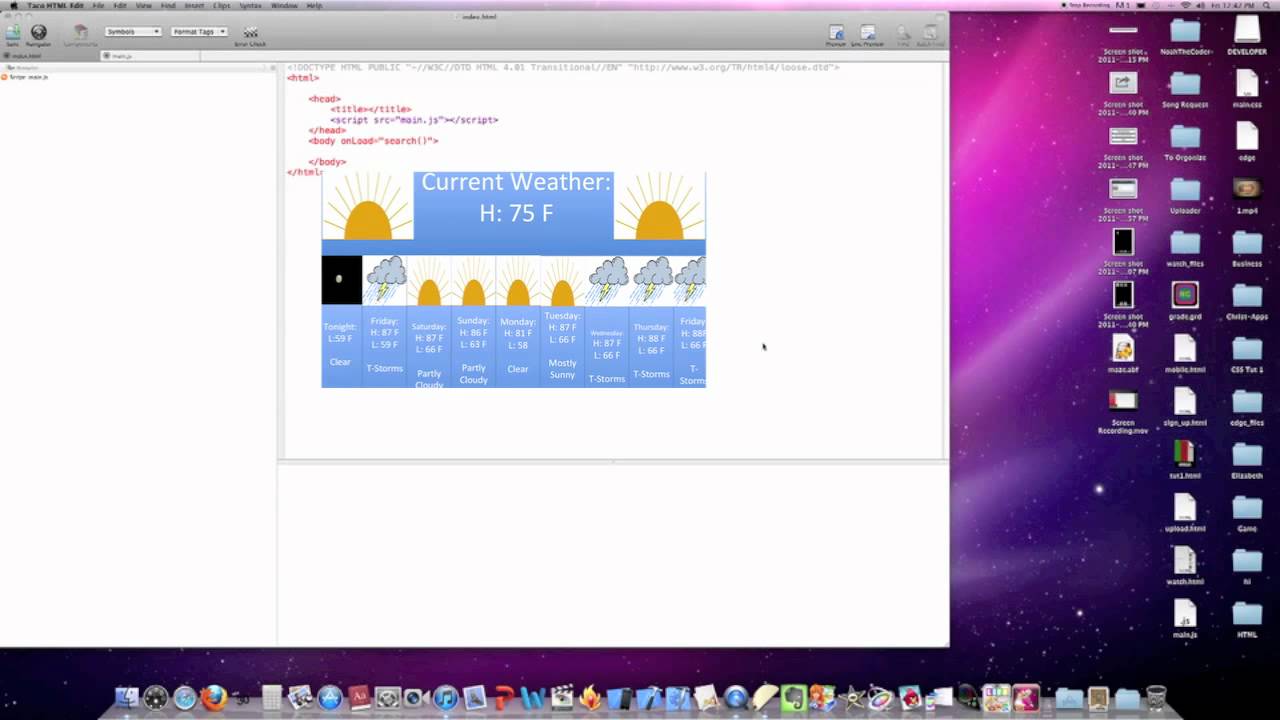This screenshot has height=720, width=1280.
Task: Open the Navigator toolbar icon
Action: point(39,35)
